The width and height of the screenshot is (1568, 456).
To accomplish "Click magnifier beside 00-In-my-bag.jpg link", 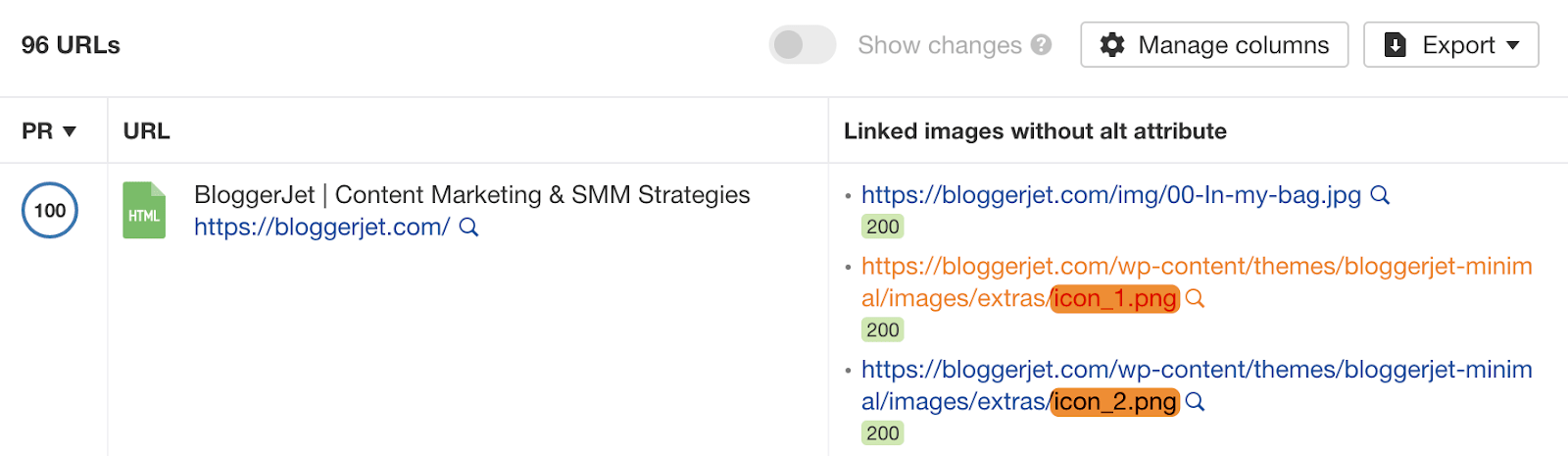I will [x=1380, y=195].
